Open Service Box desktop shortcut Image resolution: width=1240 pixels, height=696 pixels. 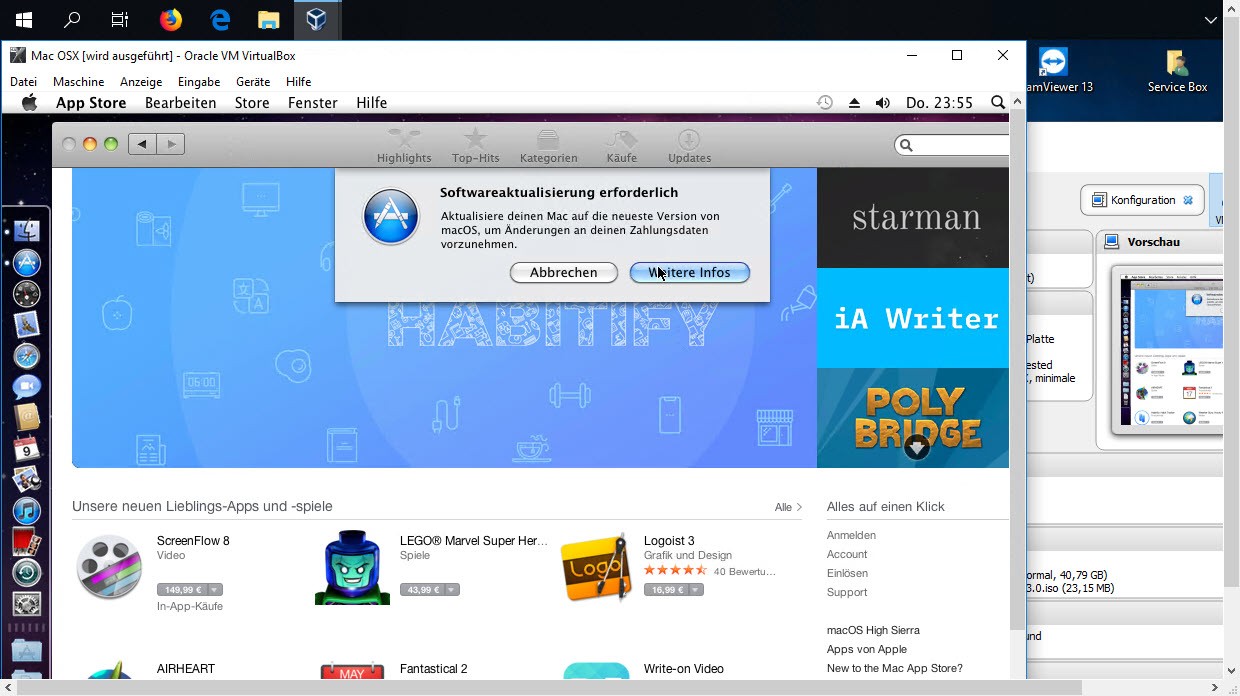coord(1177,71)
